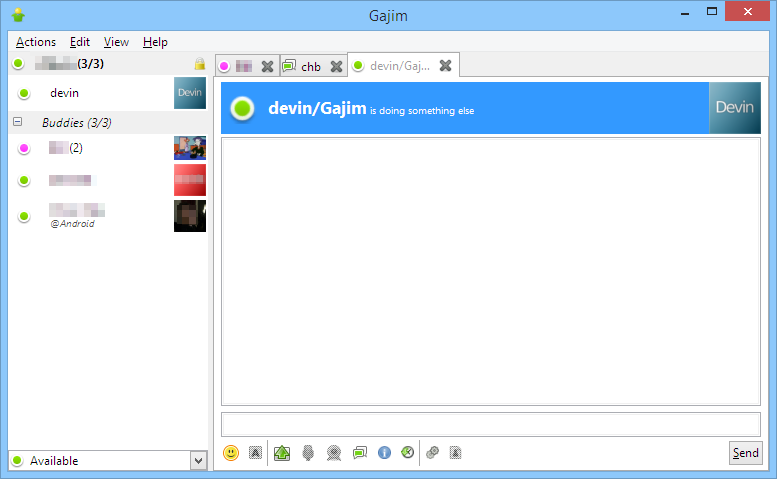Viewport: 777px width, 479px height.
Task: Open the emoticon picker smiley icon
Action: pyautogui.click(x=231, y=453)
